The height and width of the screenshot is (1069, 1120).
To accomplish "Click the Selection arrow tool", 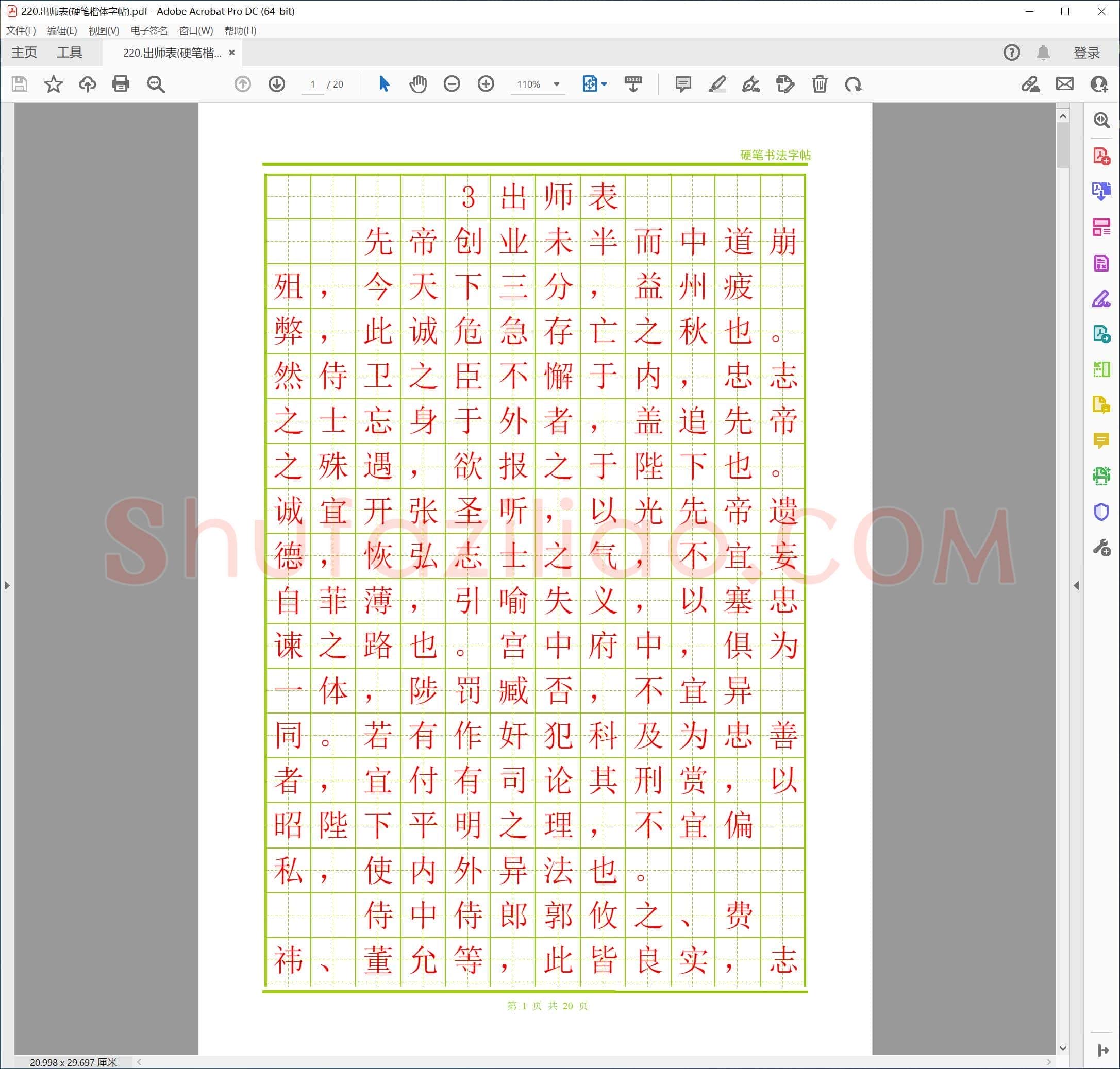I will coord(383,84).
